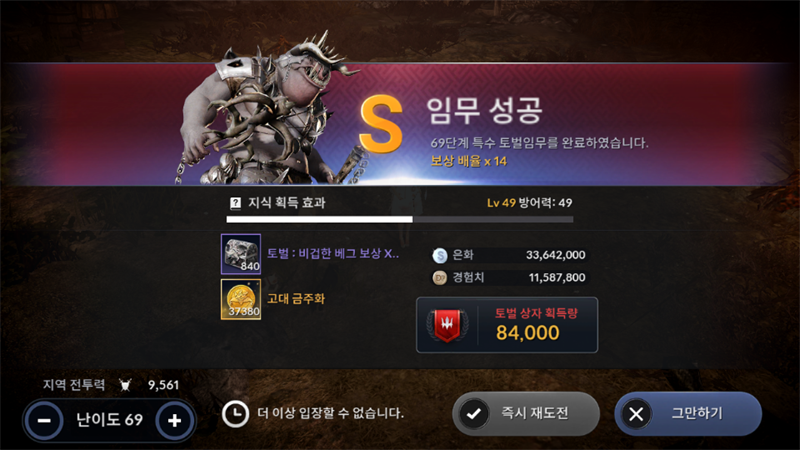The height and width of the screenshot is (450, 800).
Task: Select the 고대 금주화 gold coin icon
Action: [241, 299]
